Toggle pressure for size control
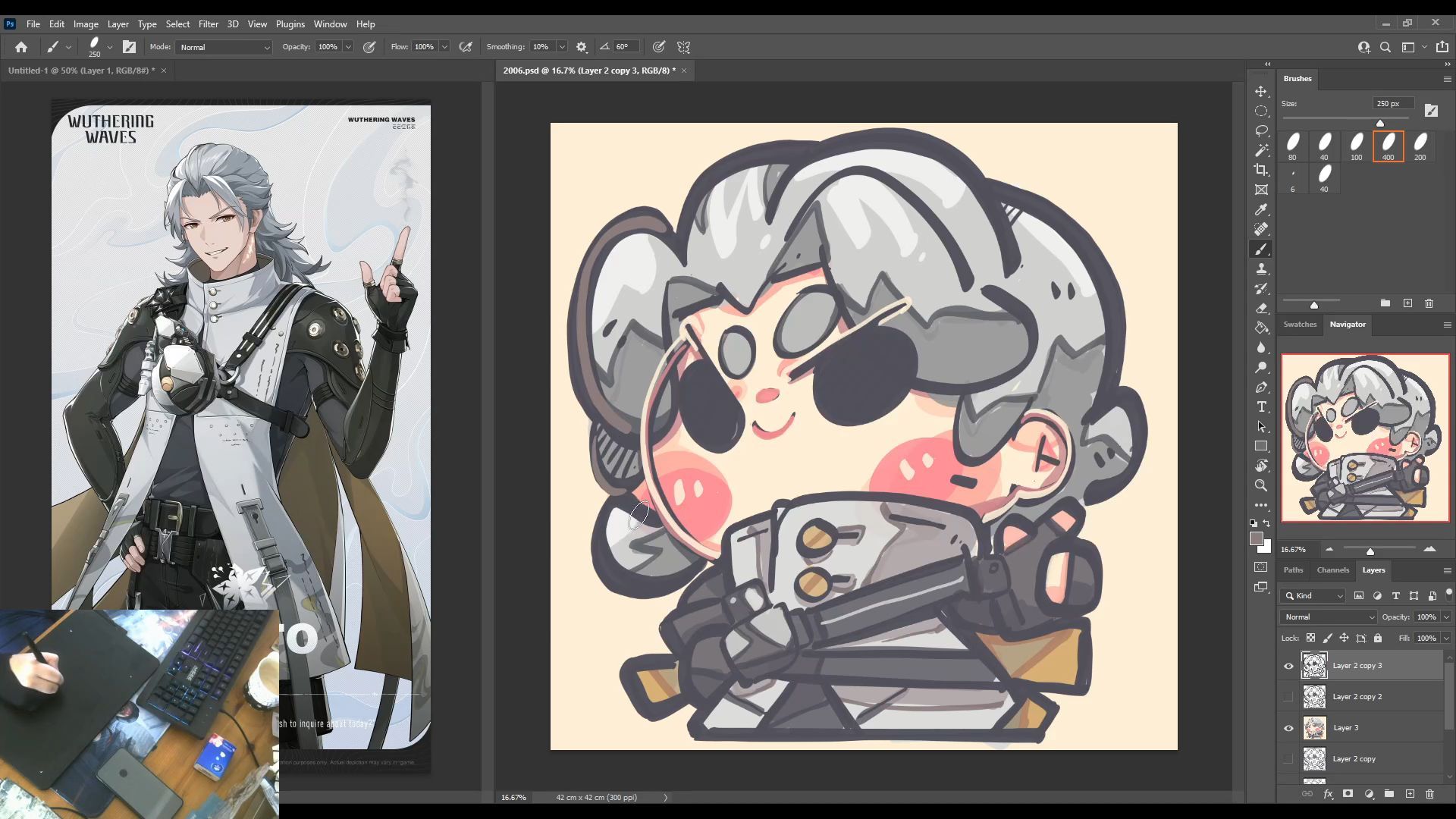This screenshot has width=1456, height=819. (659, 47)
